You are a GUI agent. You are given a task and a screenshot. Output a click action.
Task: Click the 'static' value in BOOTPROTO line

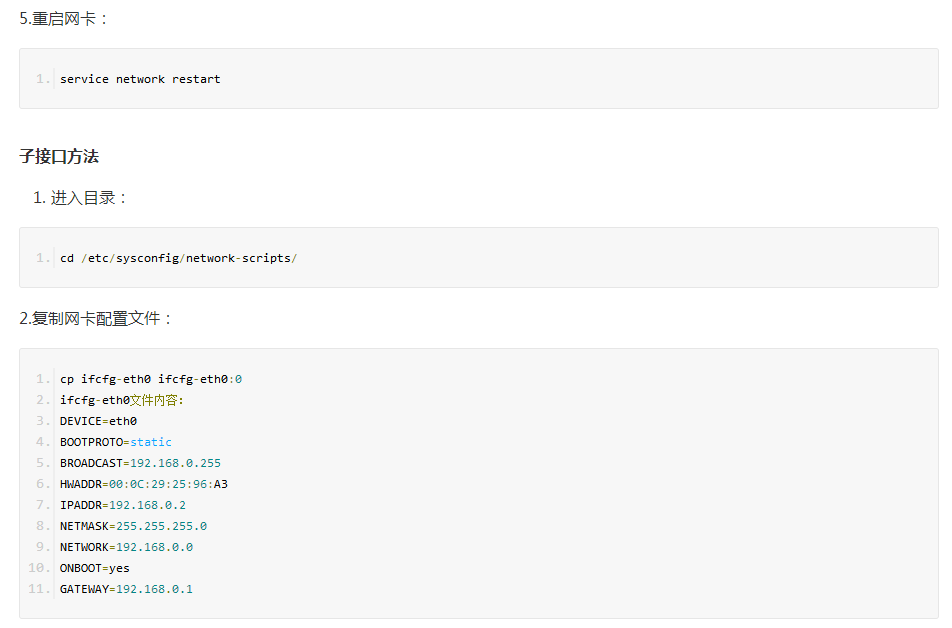151,442
